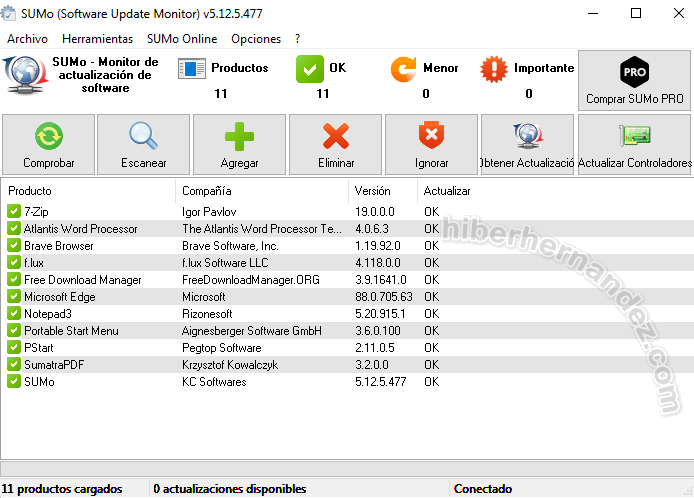
Task: Click the SUMo globe logo icon
Action: pyautogui.click(x=25, y=75)
